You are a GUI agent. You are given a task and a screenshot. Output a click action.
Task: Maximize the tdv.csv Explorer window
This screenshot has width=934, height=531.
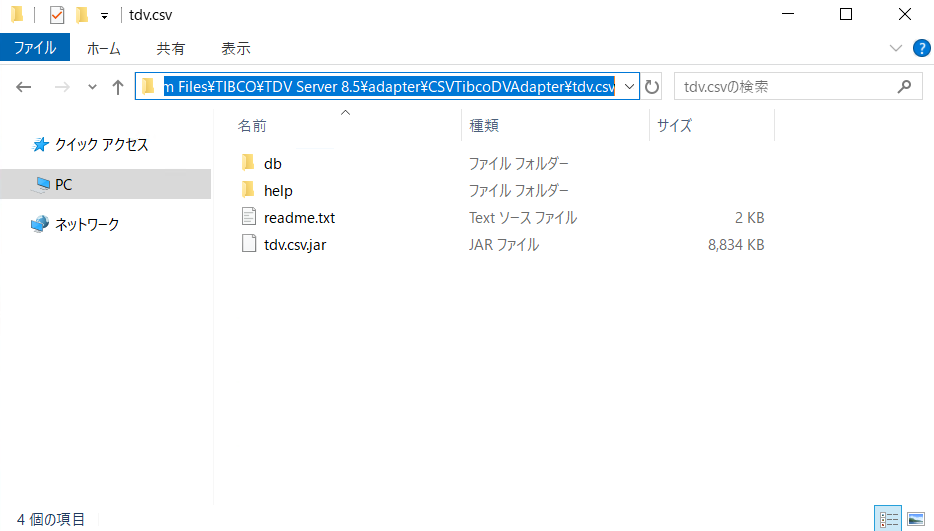coord(846,14)
